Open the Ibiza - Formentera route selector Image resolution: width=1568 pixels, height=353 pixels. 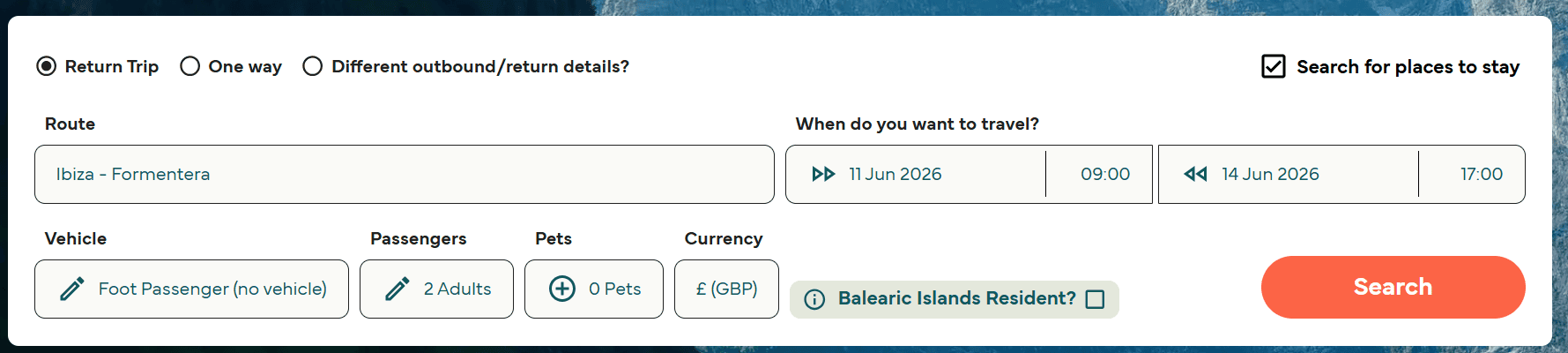coord(405,174)
